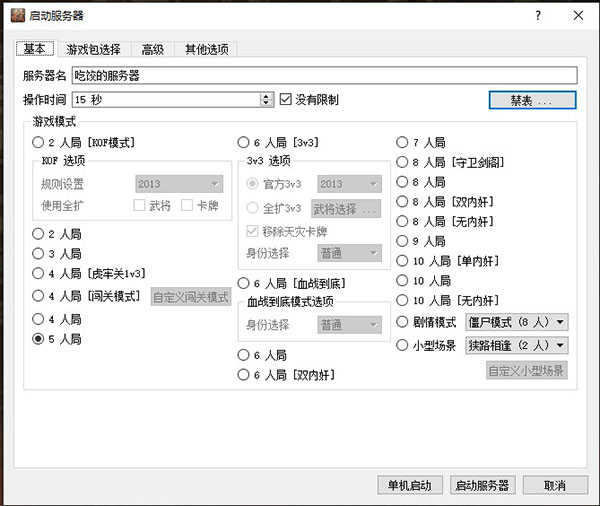Click the 服务器名 text field
The image size is (600, 506).
tap(324, 75)
